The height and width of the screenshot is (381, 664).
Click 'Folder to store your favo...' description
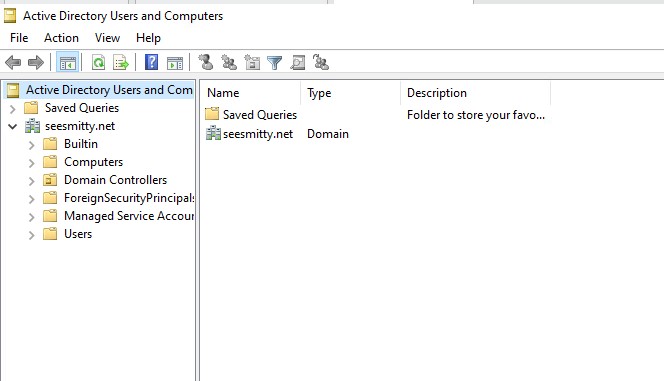coord(476,115)
